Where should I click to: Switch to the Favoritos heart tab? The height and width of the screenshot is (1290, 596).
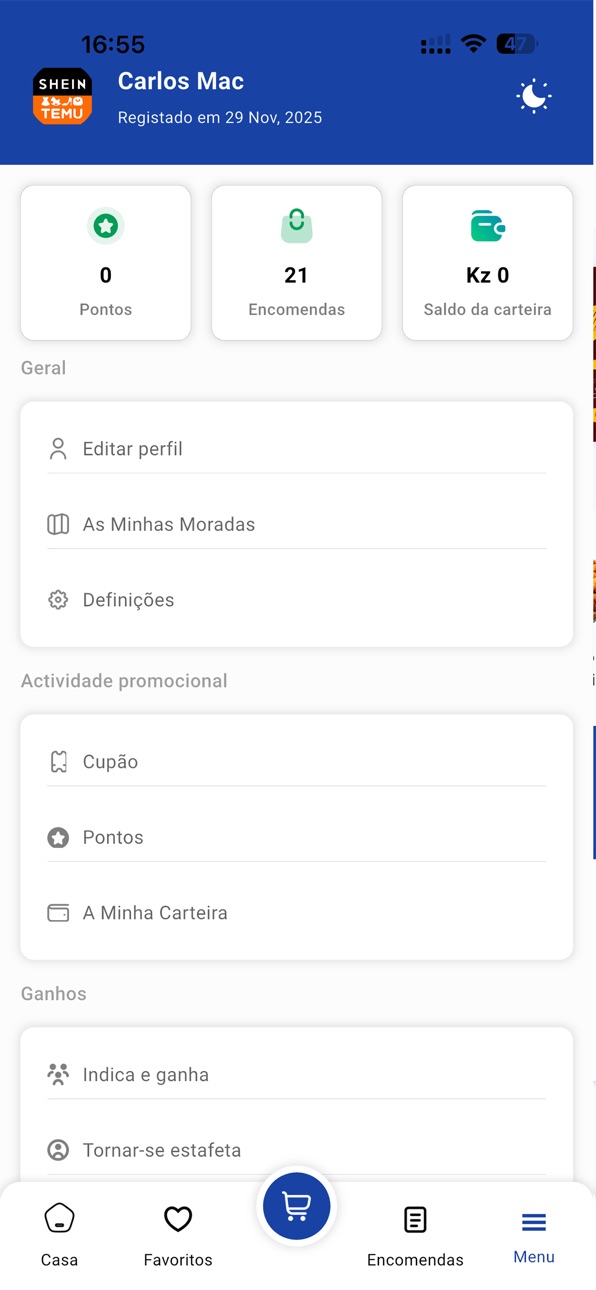point(178,1235)
